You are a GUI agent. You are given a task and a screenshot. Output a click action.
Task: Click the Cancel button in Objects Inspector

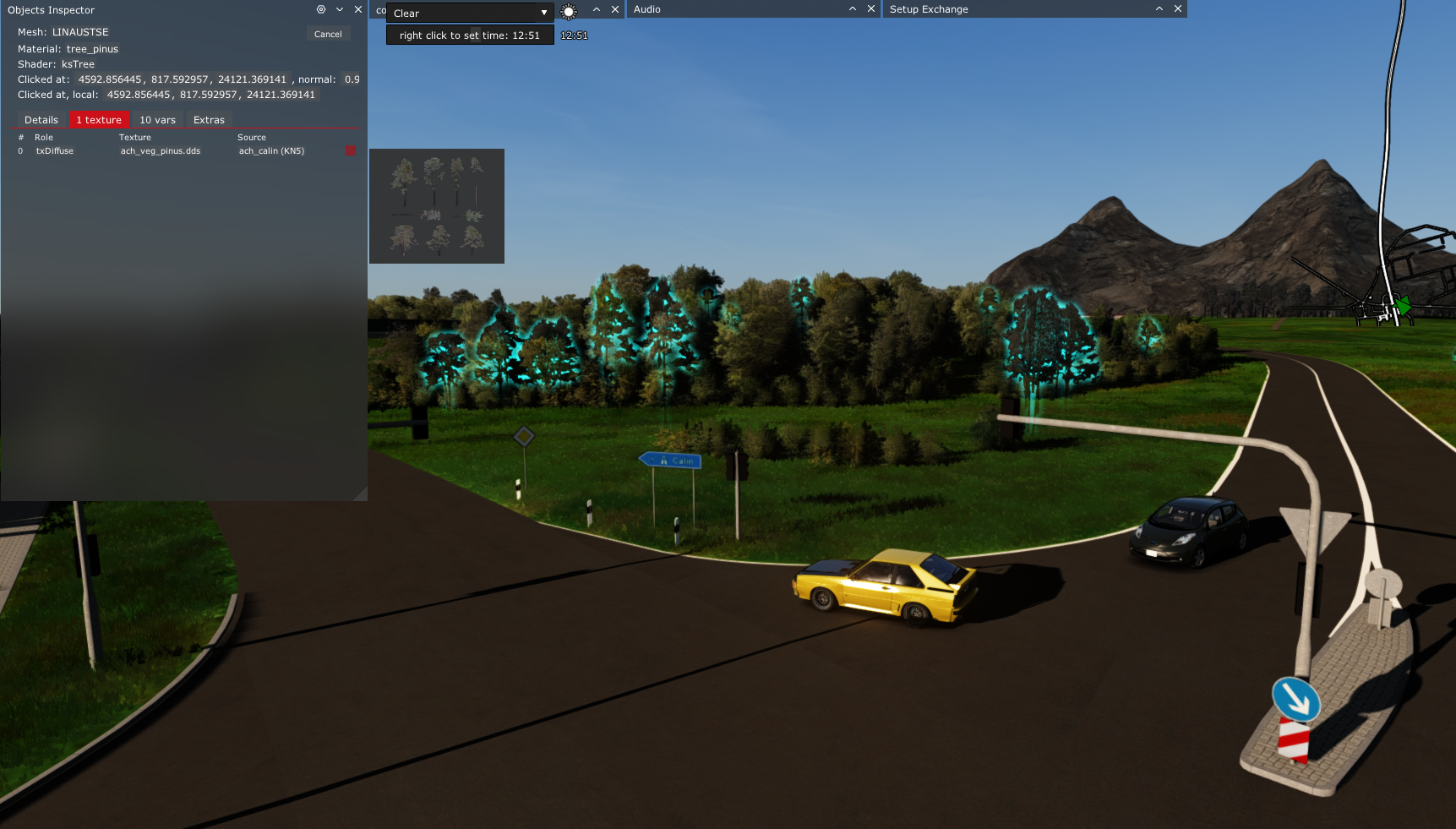click(328, 34)
